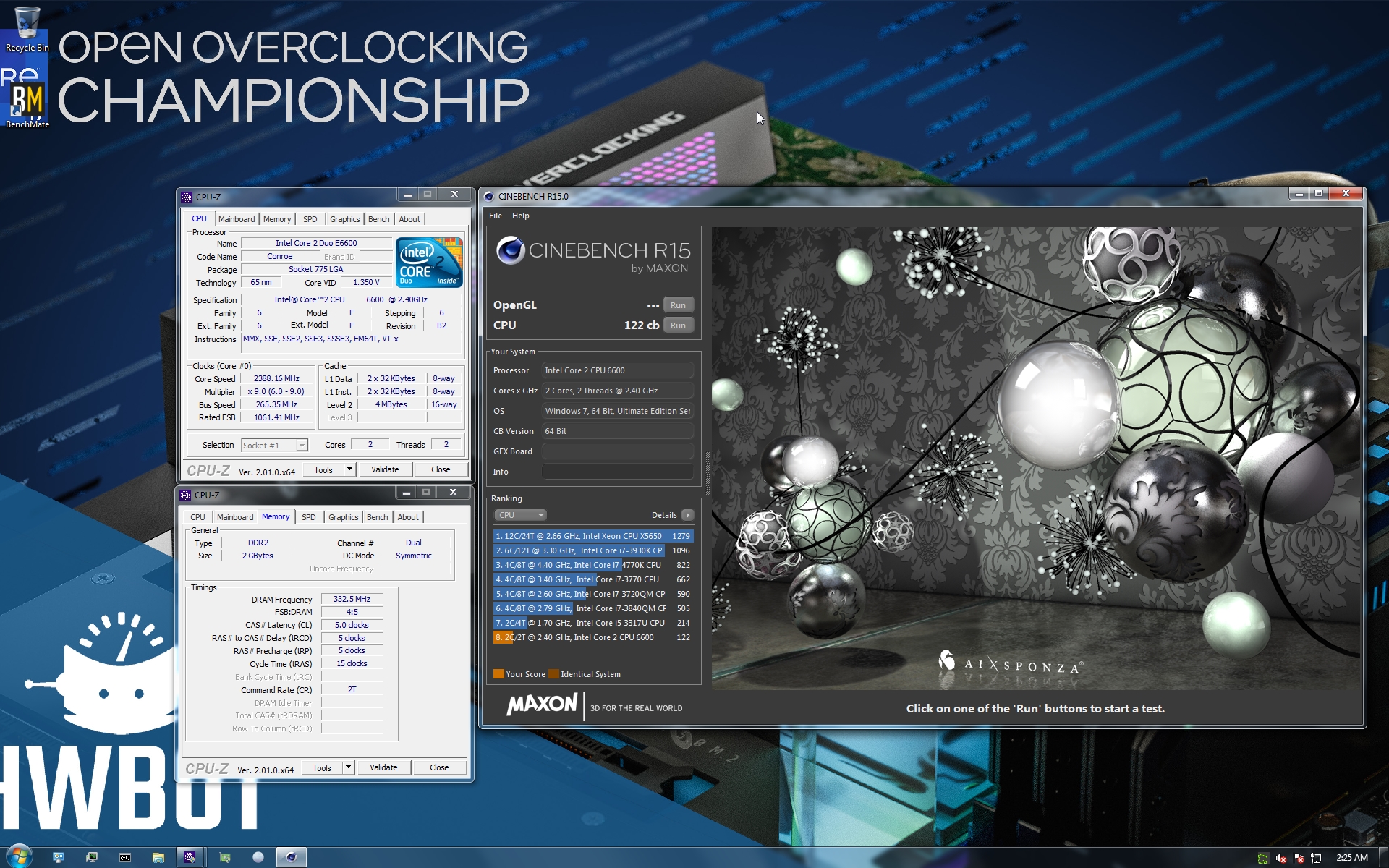Click the Details arrow icon in Ranking

click(687, 515)
